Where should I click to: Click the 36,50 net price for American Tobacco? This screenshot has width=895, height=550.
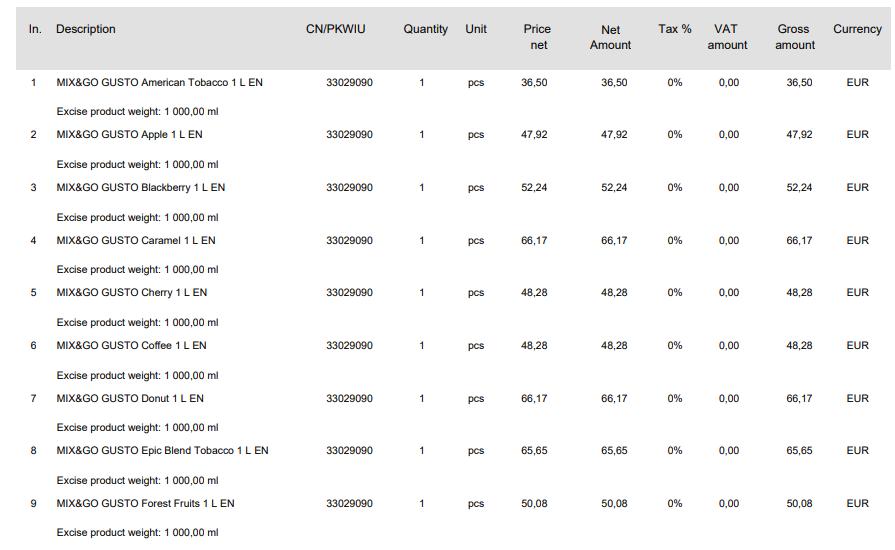coord(534,83)
